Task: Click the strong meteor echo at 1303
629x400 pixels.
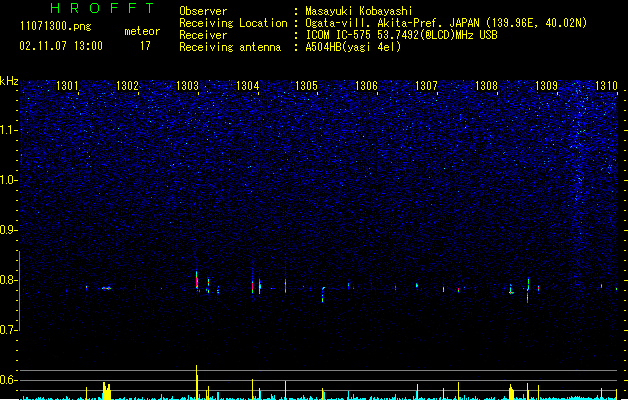Action: click(x=197, y=281)
